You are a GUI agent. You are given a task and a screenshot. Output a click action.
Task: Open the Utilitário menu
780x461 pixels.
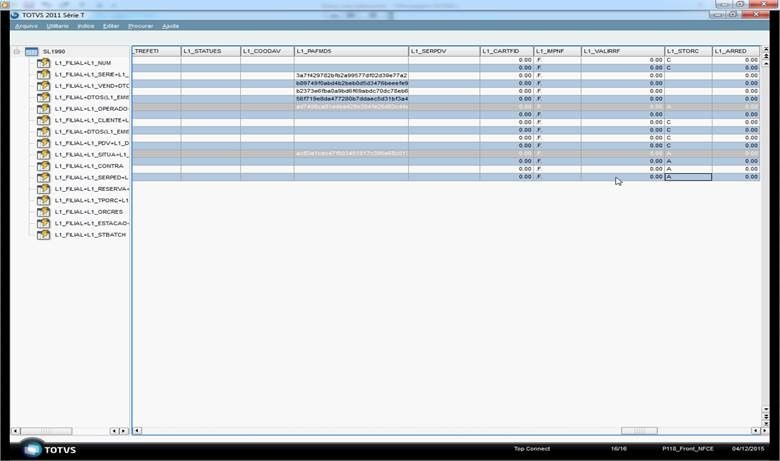coord(58,26)
